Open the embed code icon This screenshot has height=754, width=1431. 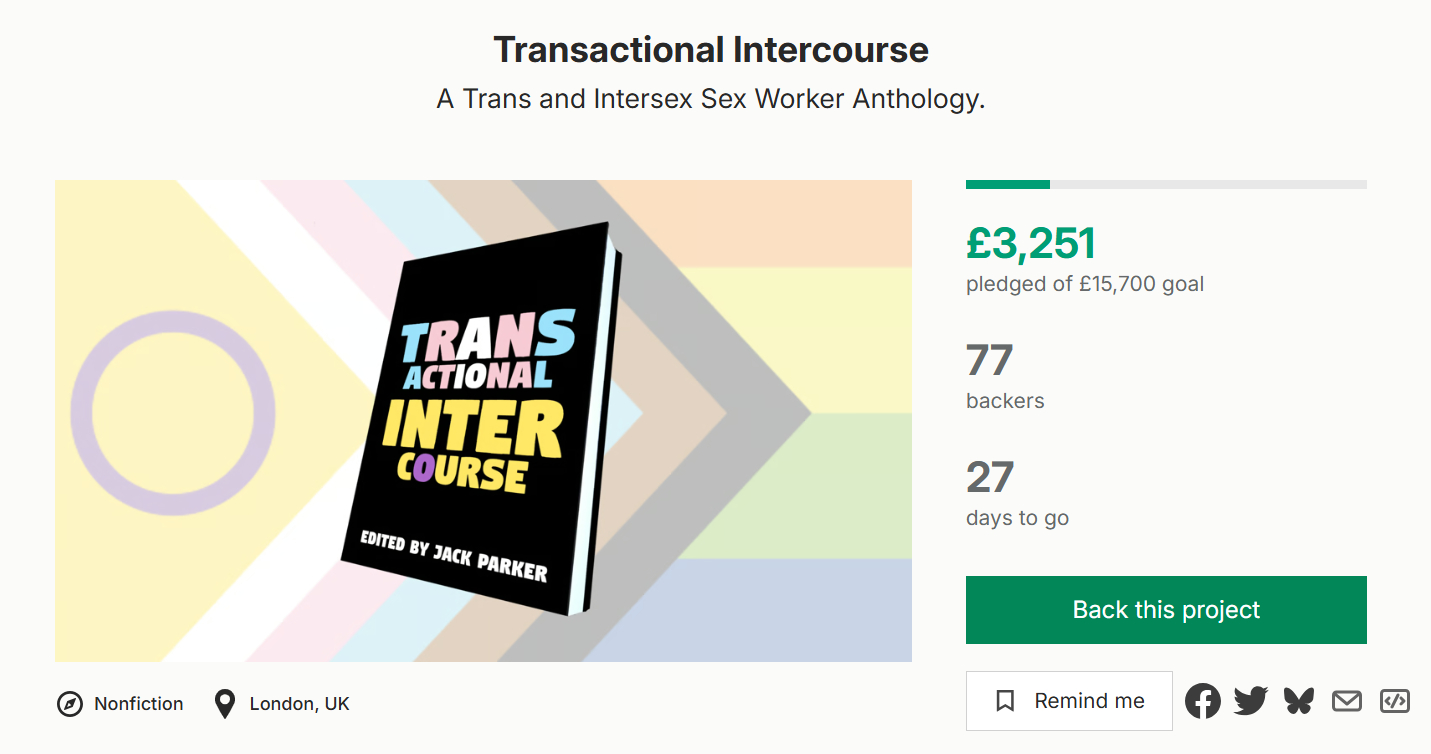tap(1394, 701)
